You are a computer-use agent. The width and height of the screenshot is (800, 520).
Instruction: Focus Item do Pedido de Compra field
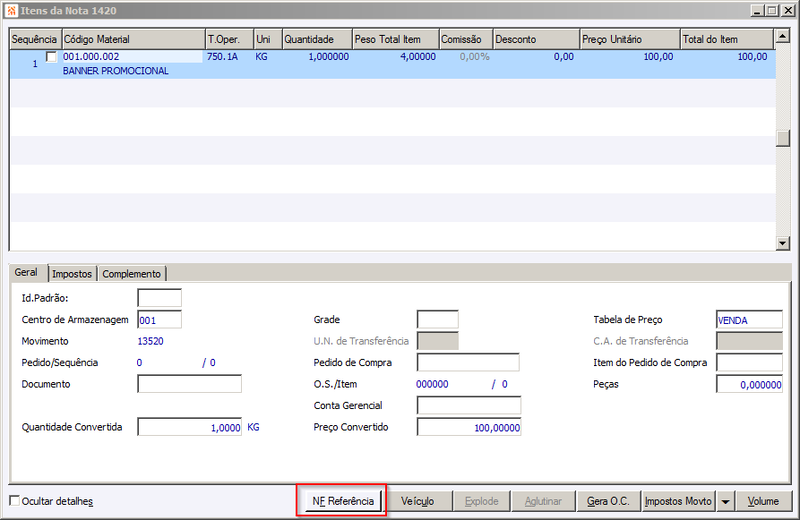(x=749, y=362)
